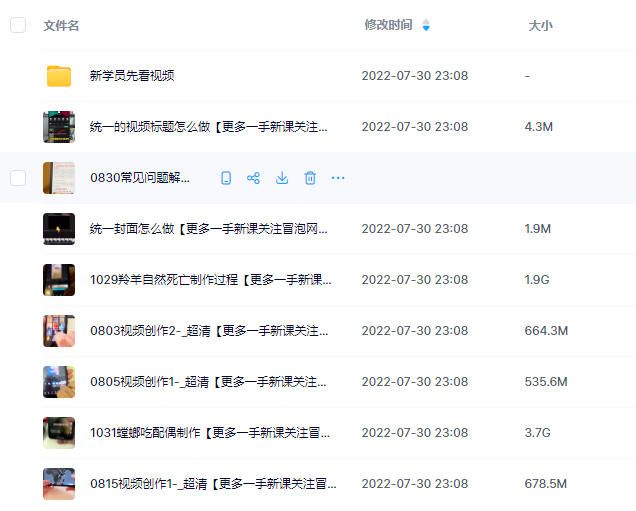Image resolution: width=636 pixels, height=511 pixels.
Task: Click thumbnail of 1031螳螂吃配偶制作 video
Action: coord(59,433)
